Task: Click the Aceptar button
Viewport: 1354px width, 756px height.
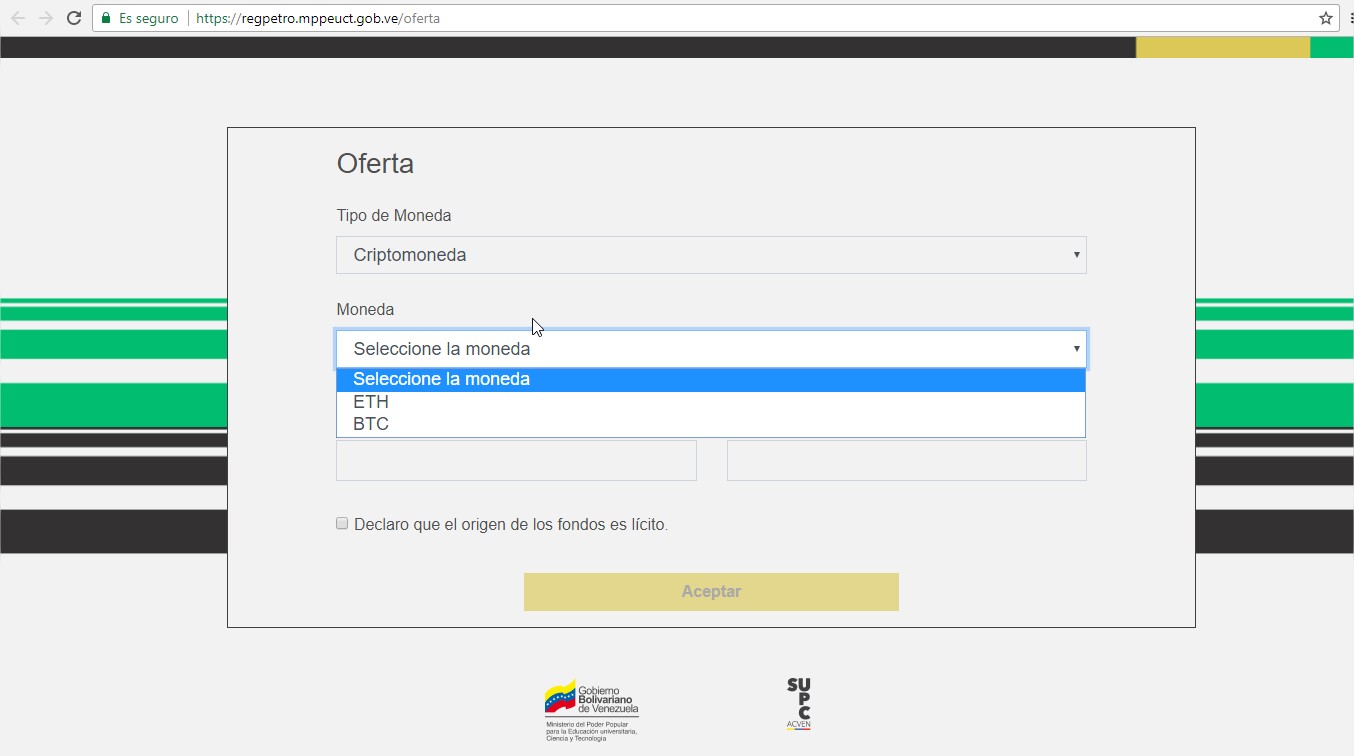Action: click(x=711, y=592)
